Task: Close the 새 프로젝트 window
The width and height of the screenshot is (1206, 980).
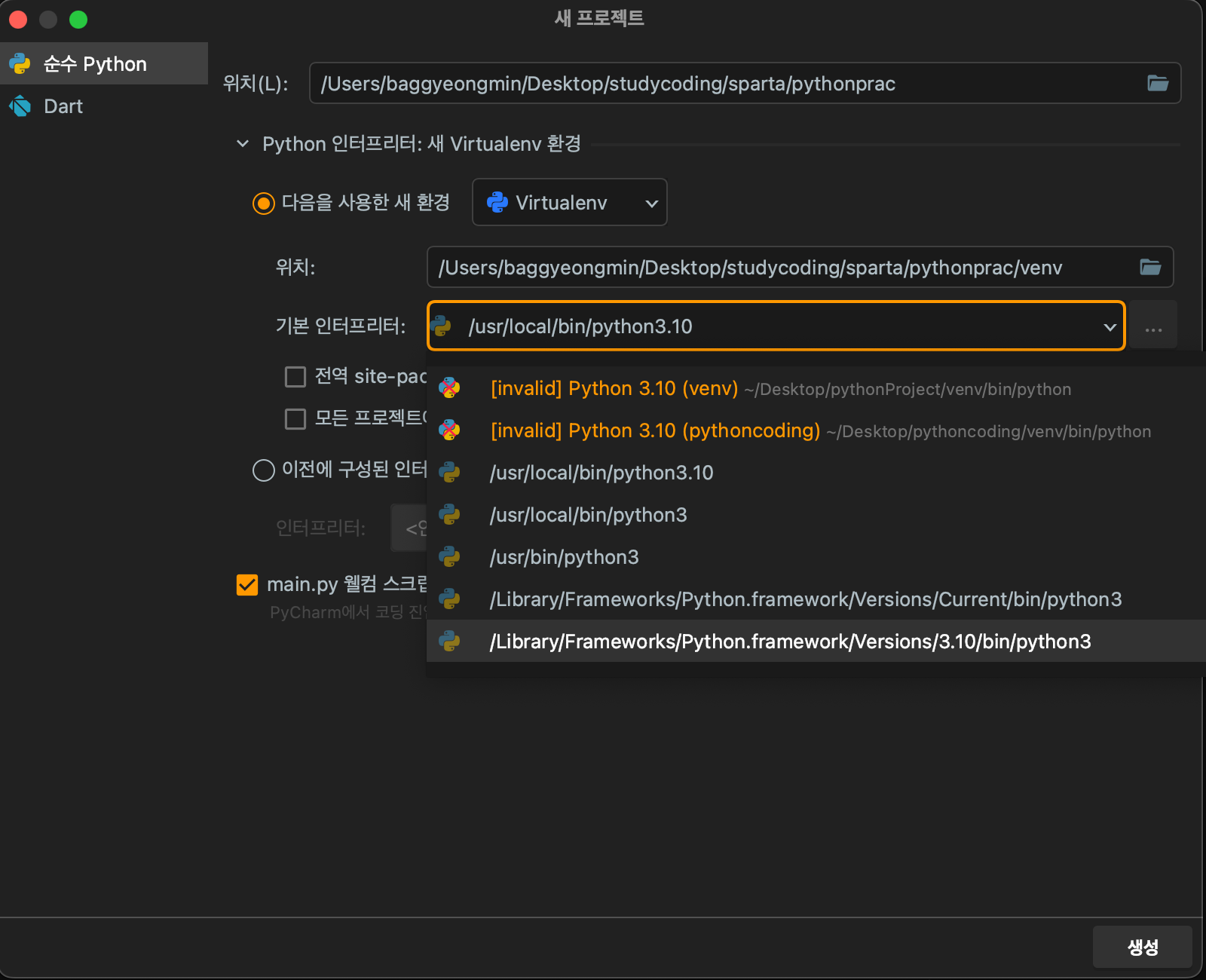Action: (18, 19)
